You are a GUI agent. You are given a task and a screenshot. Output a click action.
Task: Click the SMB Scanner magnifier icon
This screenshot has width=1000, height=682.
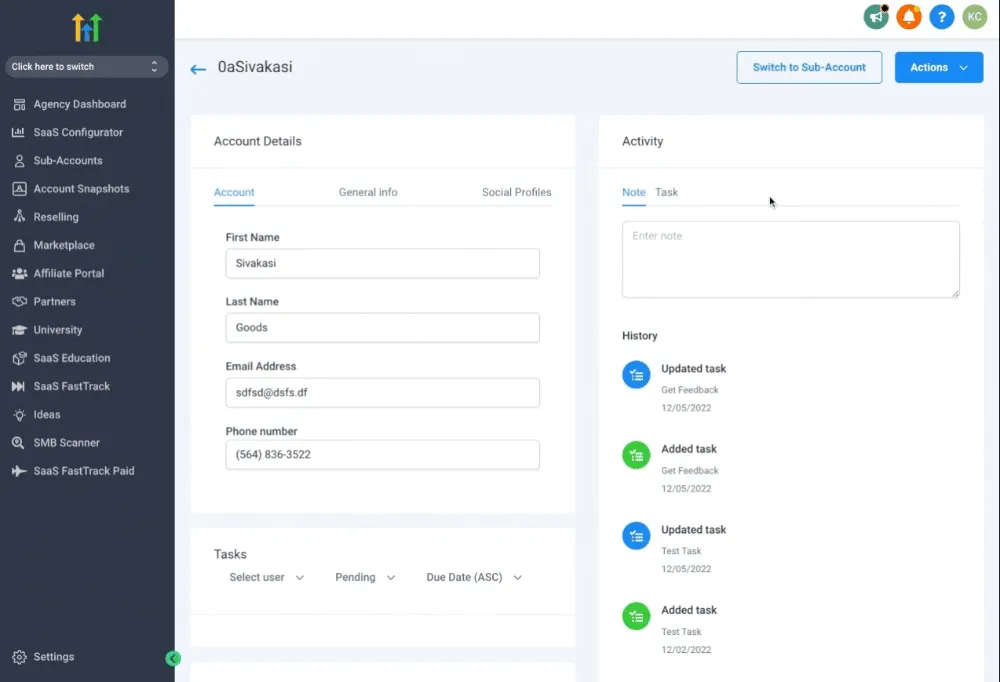18,443
